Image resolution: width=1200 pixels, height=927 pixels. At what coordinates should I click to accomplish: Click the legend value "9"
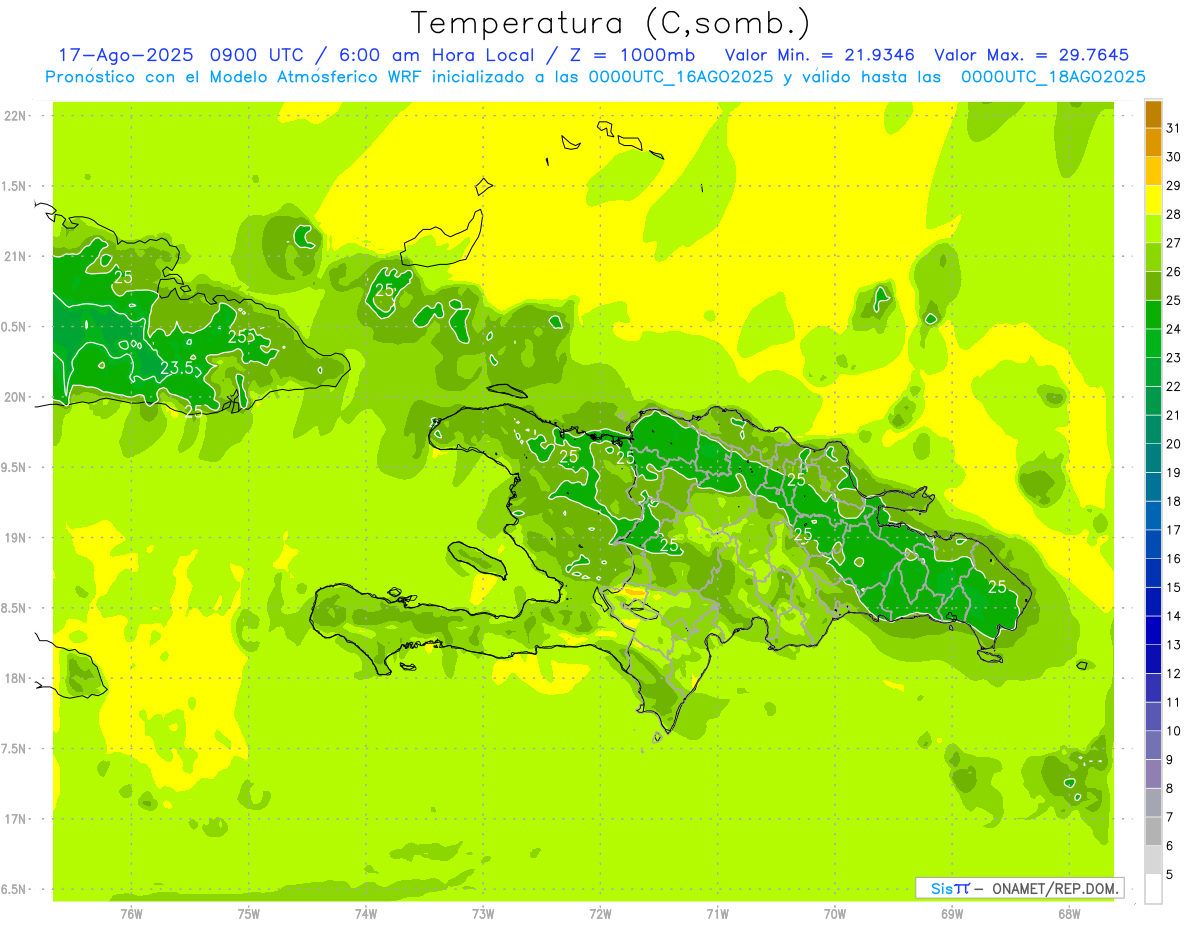click(x=1170, y=760)
